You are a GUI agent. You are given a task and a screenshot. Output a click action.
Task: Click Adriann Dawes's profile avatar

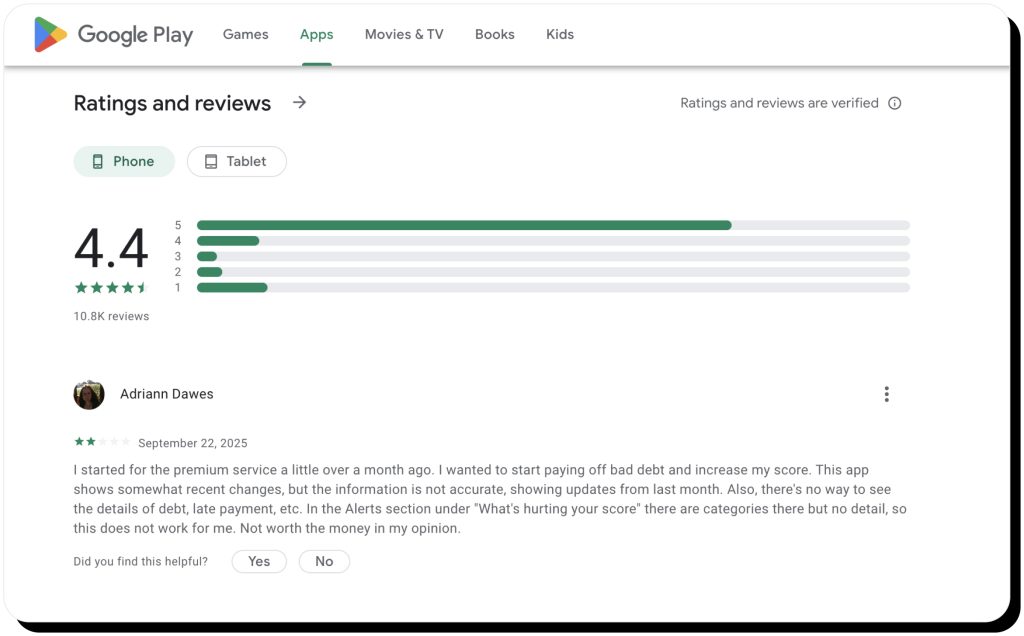click(89, 394)
